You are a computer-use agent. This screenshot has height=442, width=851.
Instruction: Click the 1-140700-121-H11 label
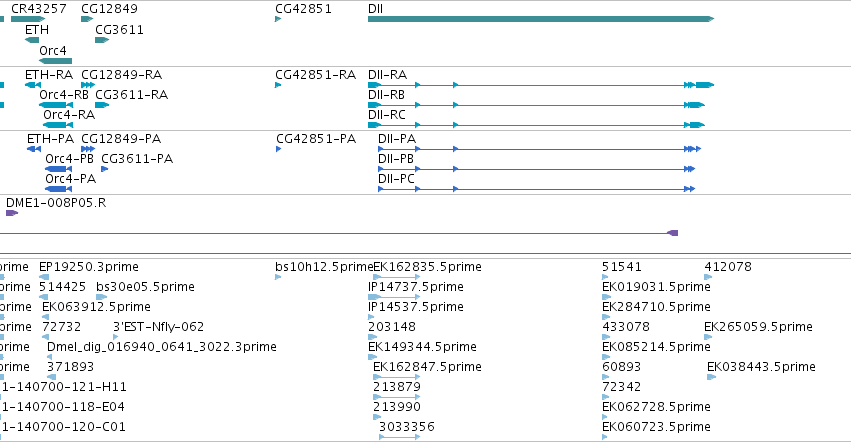coord(63,387)
